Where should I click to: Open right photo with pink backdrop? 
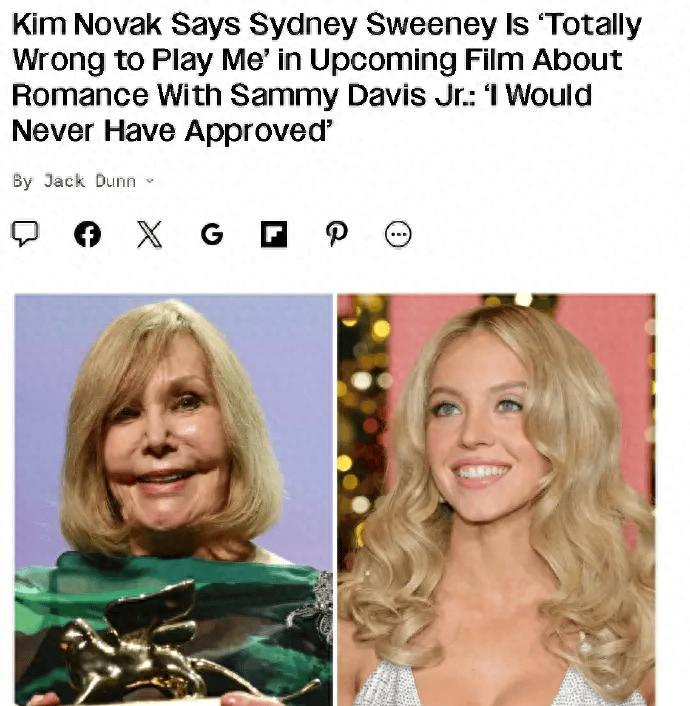point(496,500)
